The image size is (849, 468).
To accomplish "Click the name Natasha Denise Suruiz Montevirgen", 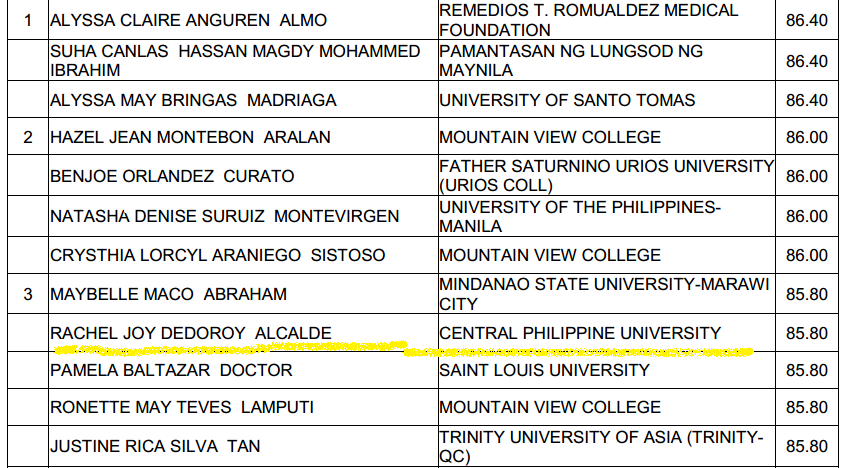I will tap(224, 216).
